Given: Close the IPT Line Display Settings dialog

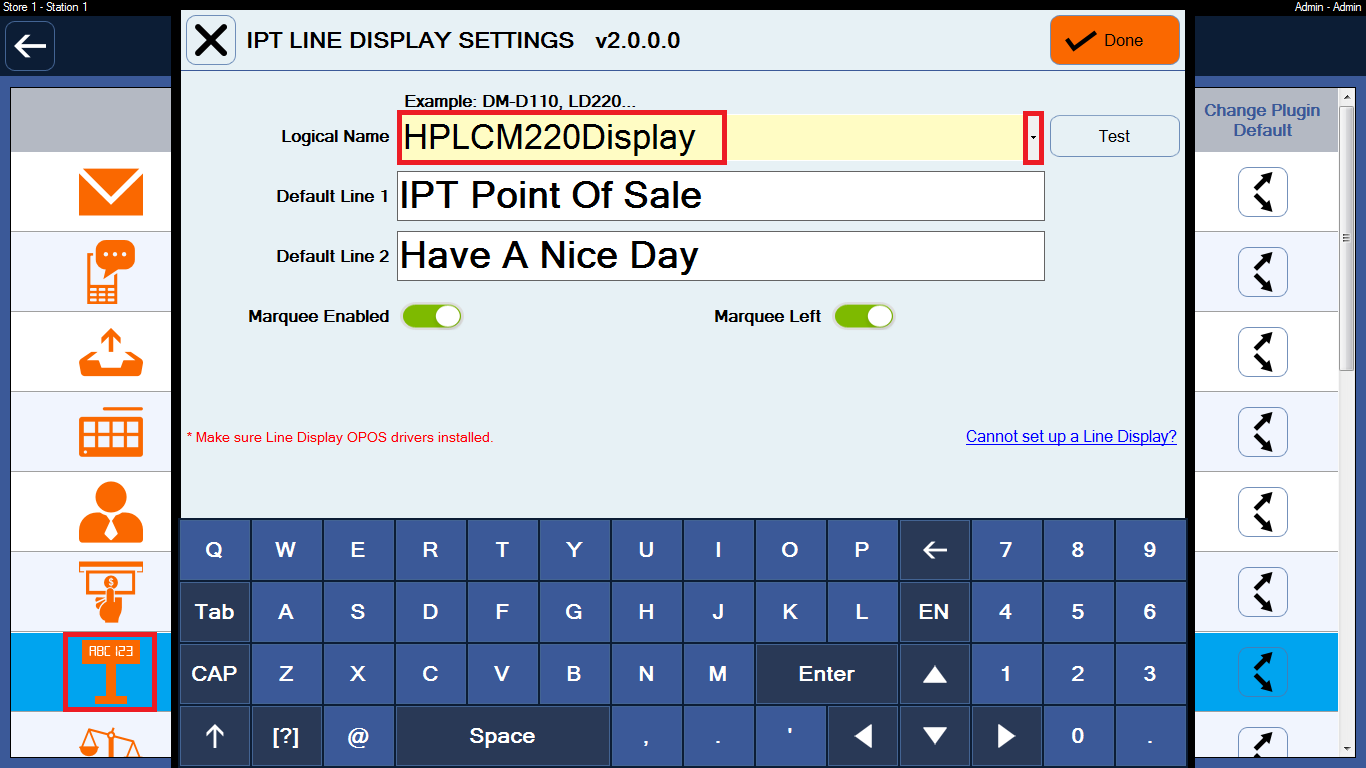Looking at the screenshot, I should click(x=211, y=40).
